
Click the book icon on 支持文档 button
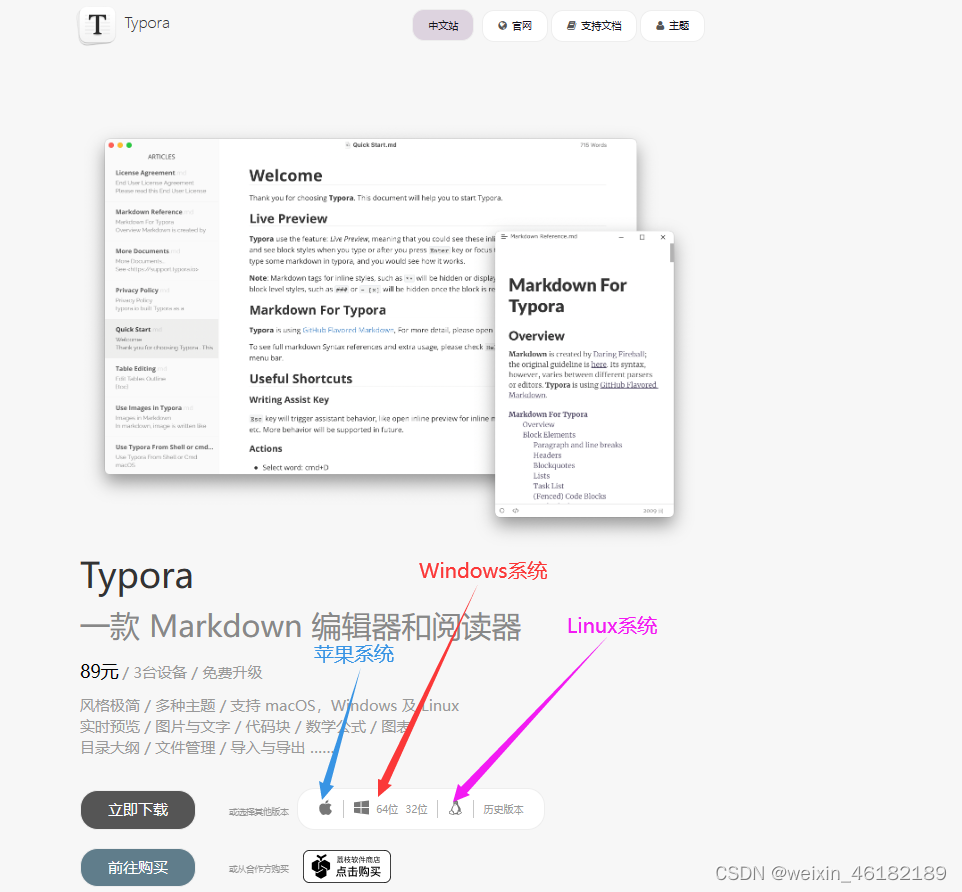(x=570, y=26)
